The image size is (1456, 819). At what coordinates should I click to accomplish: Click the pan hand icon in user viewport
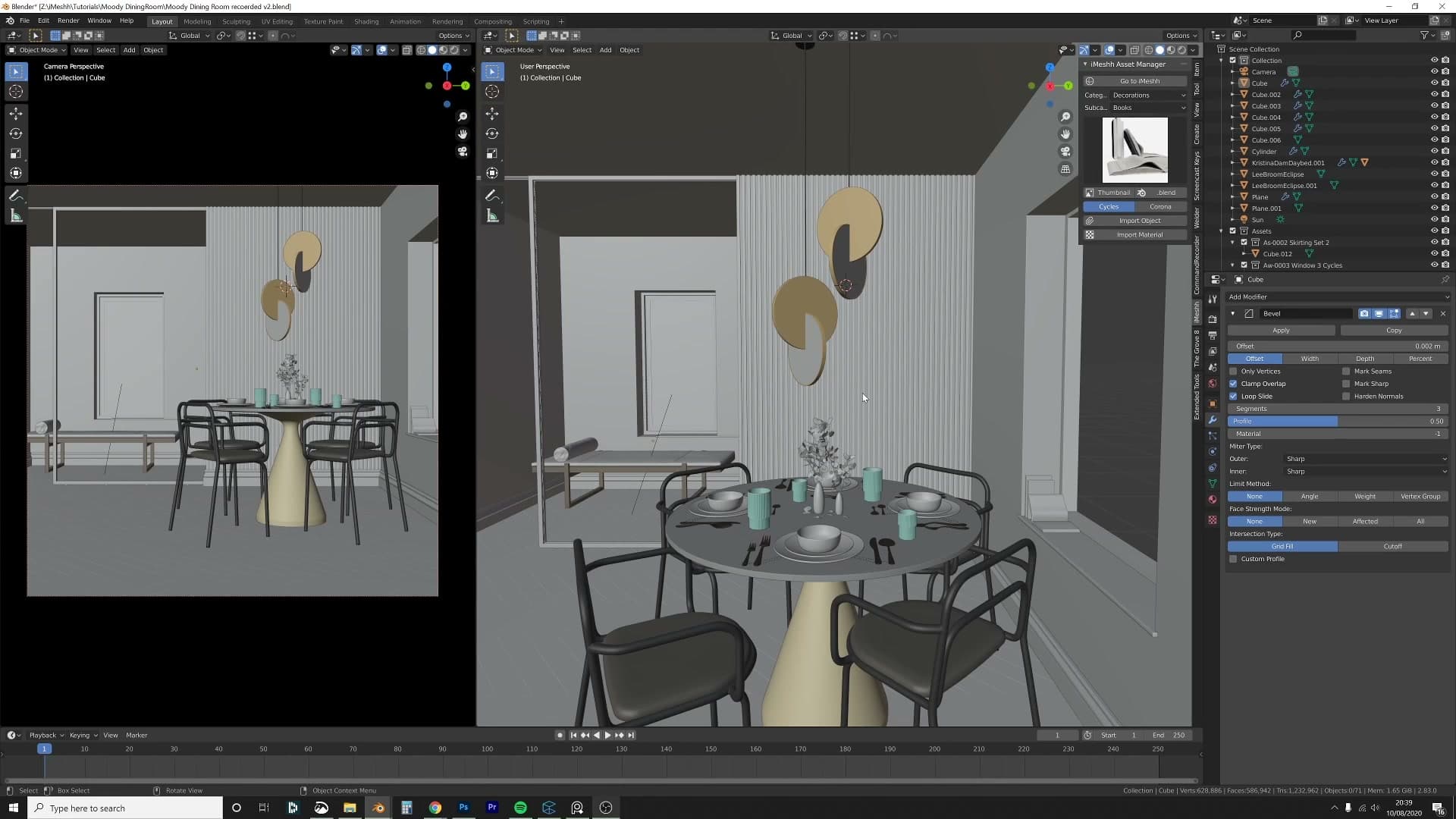coord(1065,134)
